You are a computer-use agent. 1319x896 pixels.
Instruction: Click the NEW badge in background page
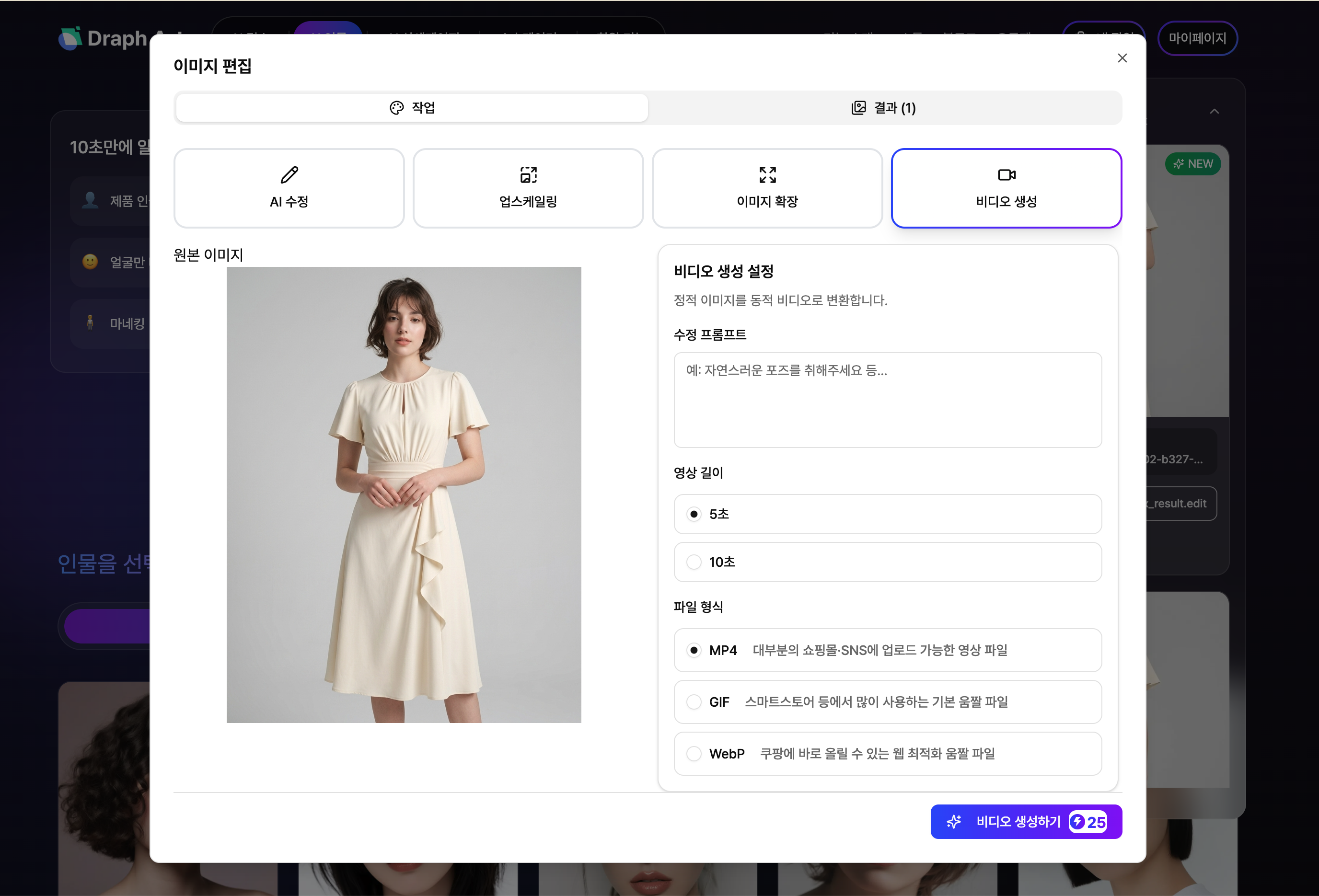[x=1193, y=163]
